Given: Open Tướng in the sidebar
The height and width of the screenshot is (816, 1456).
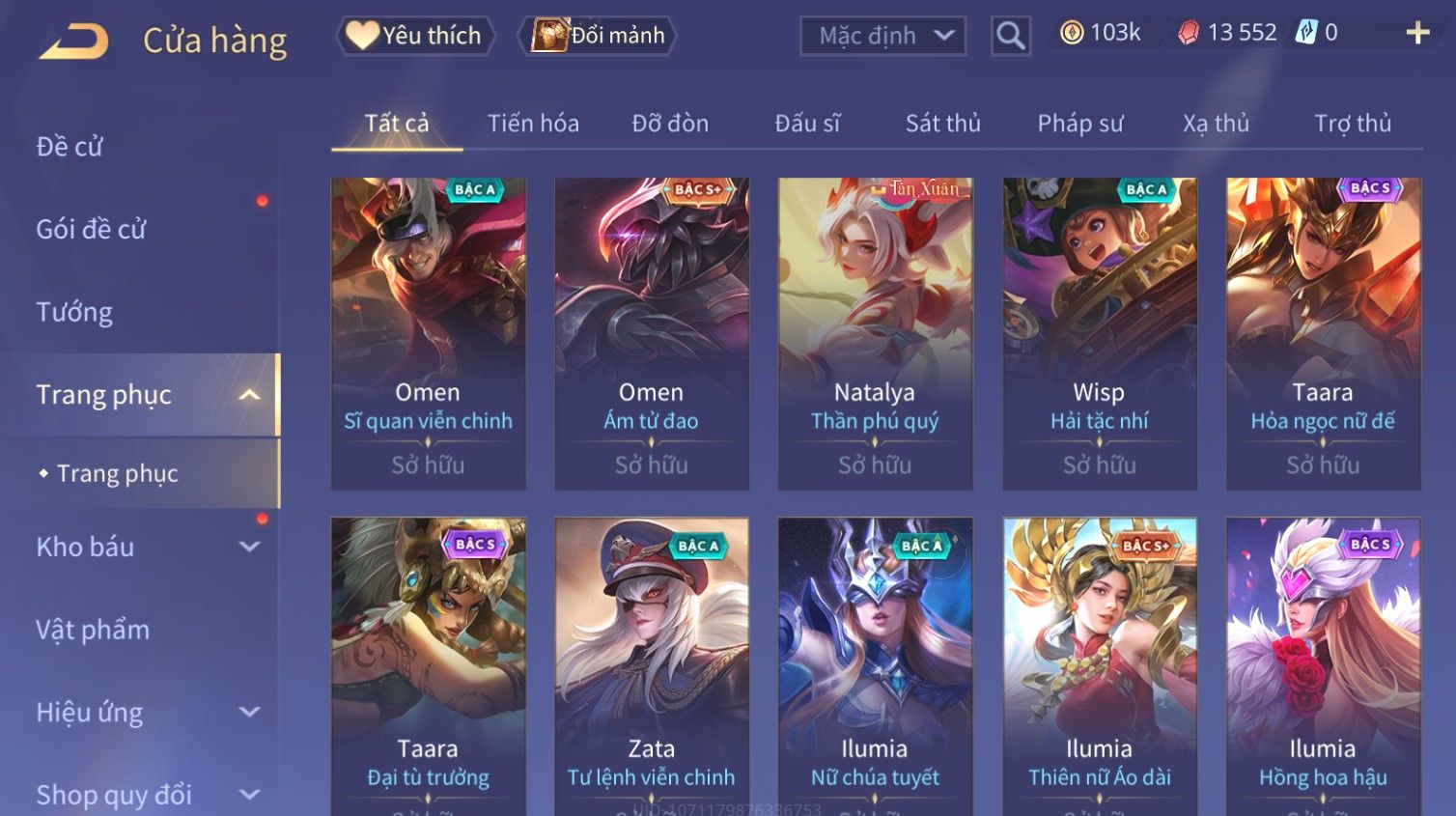Looking at the screenshot, I should 74,312.
